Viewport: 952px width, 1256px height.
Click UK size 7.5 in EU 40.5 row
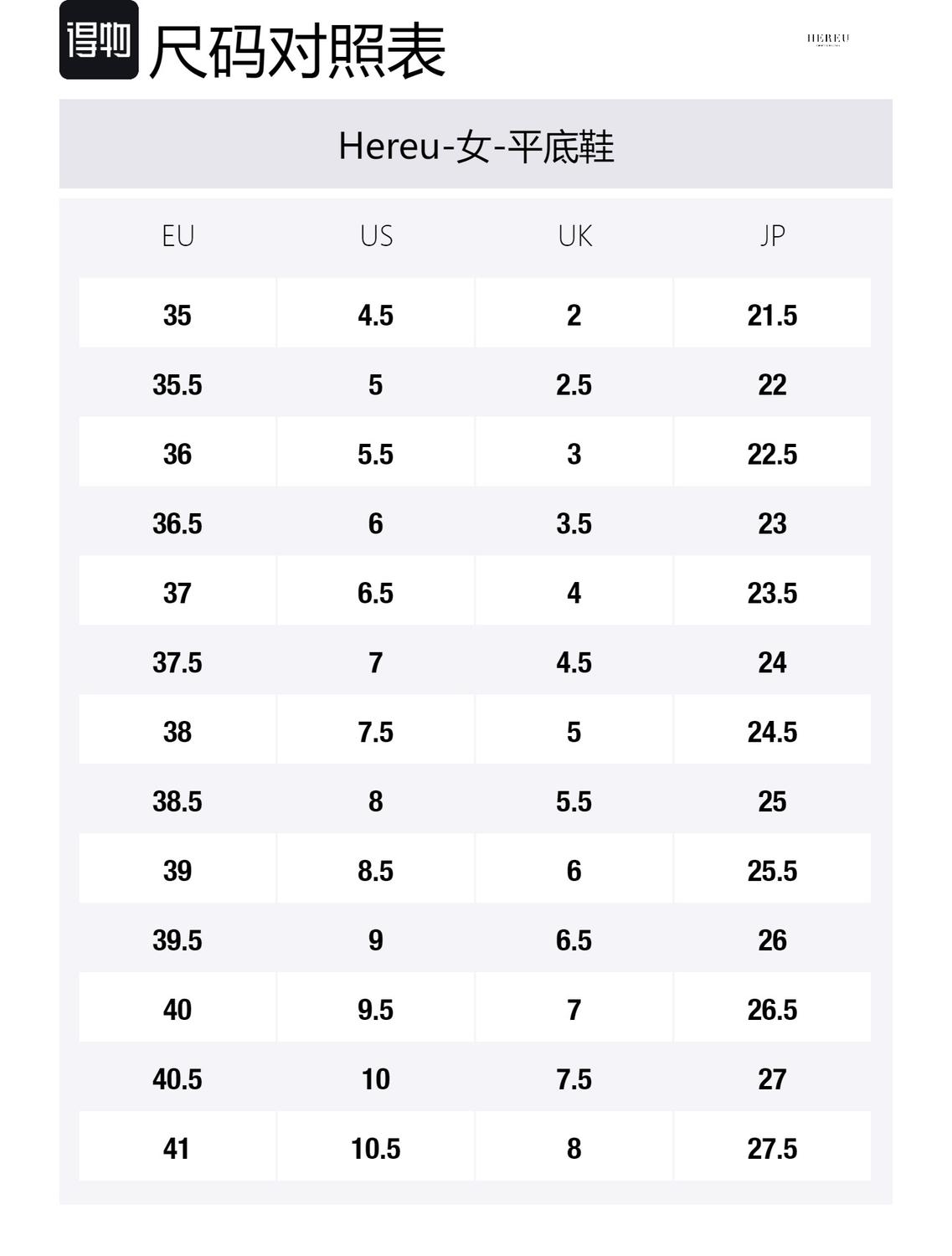tap(574, 1078)
